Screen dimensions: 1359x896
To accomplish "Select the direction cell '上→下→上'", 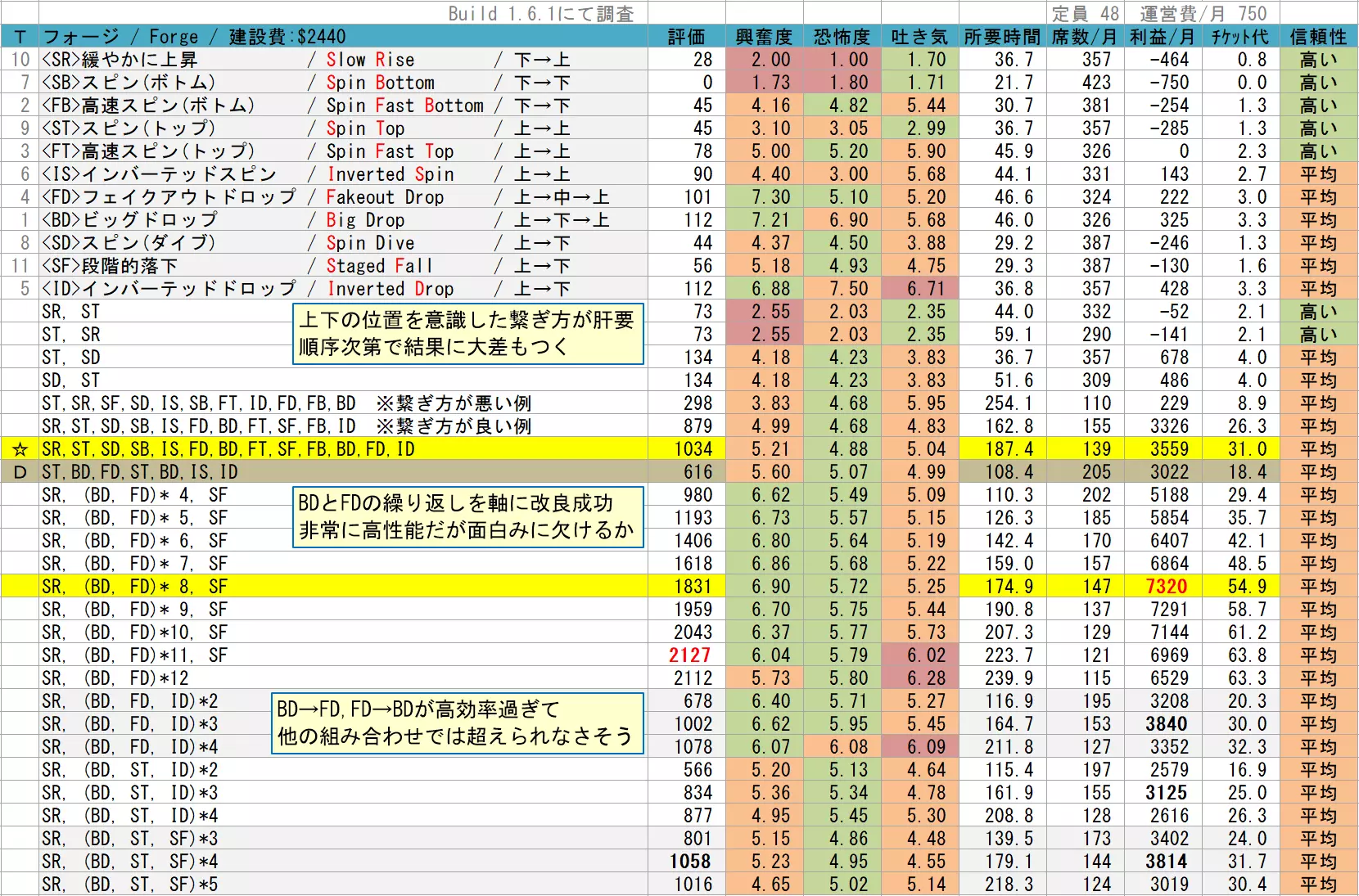I will 562,220.
